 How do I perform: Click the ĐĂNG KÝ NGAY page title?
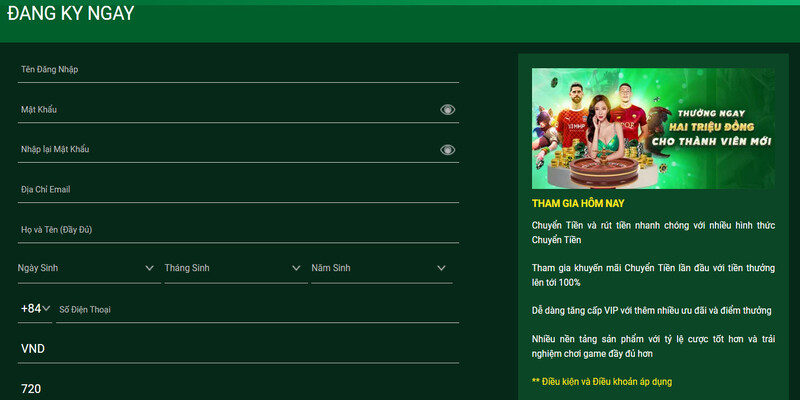[70, 14]
